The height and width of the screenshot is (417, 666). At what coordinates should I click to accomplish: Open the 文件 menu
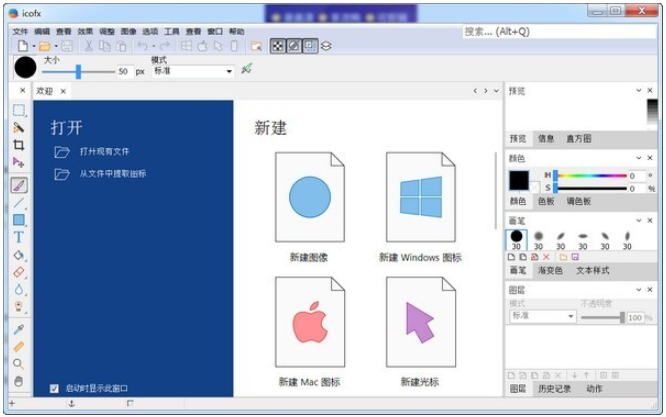20,31
